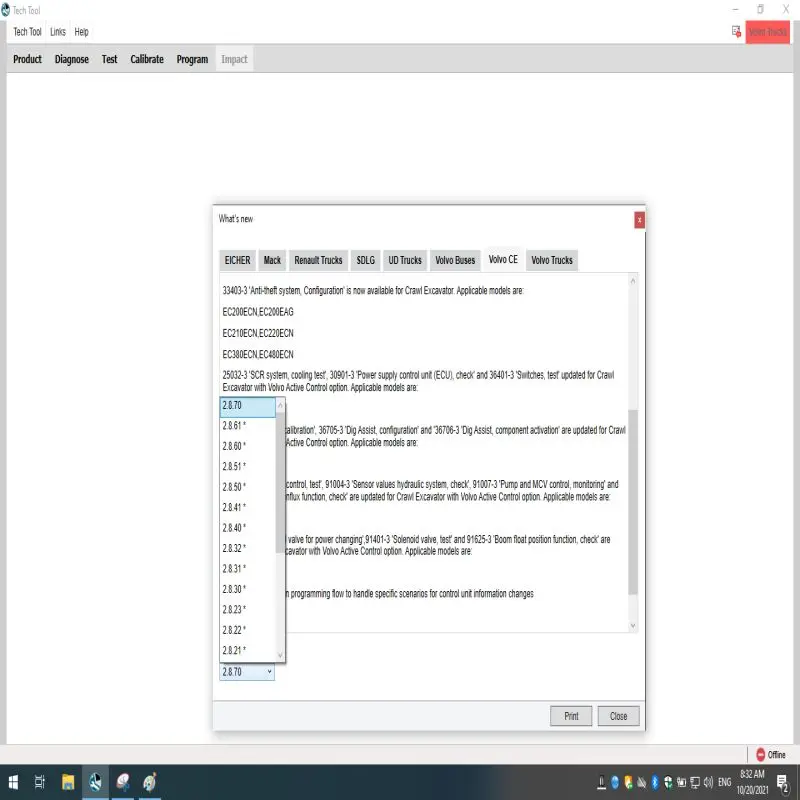Switch to the Mack tab
This screenshot has width=800, height=800.
click(272, 260)
